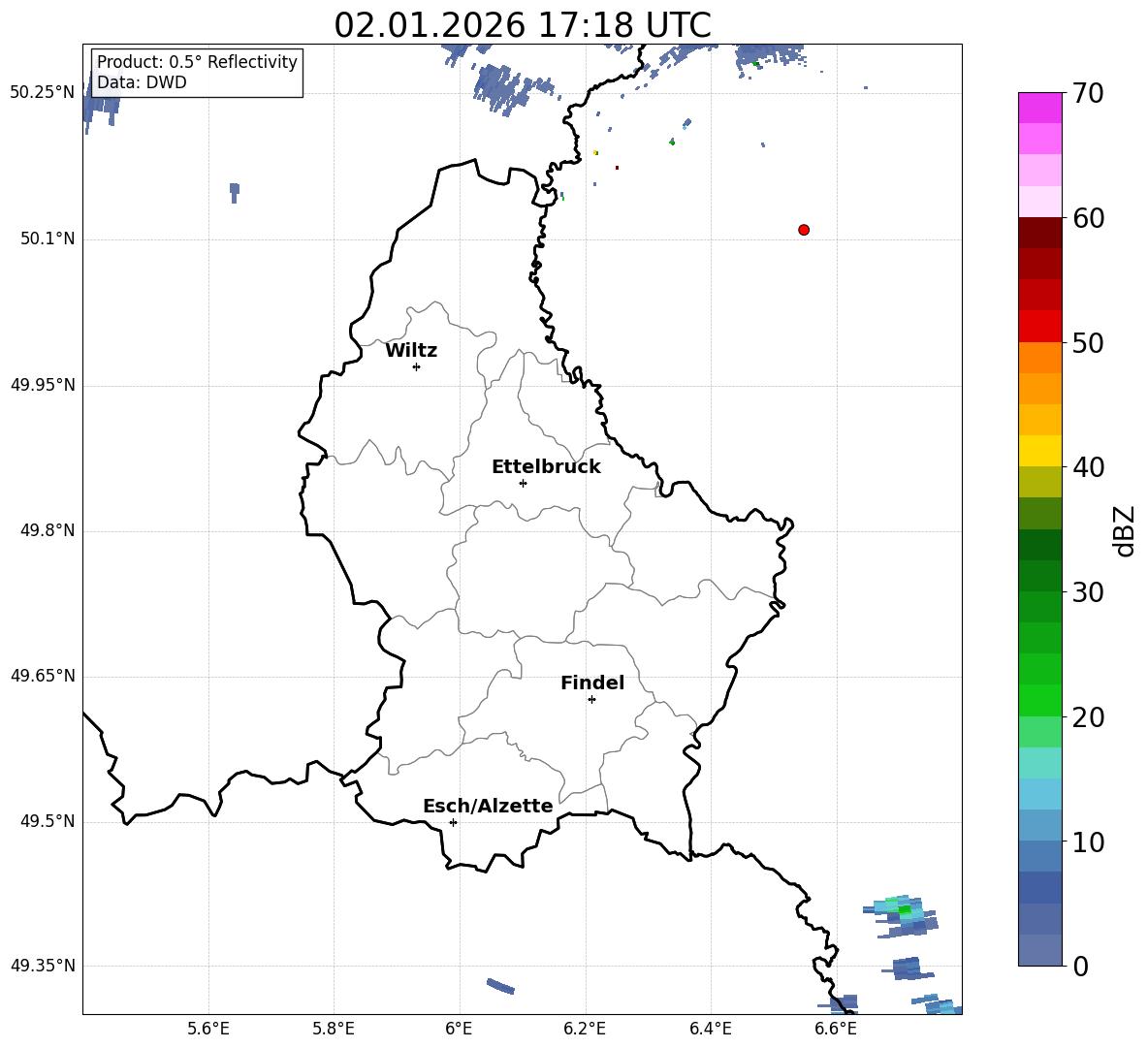The height and width of the screenshot is (1048, 1148).
Task: Click the 50.1°N latitude label
Action: [48, 238]
